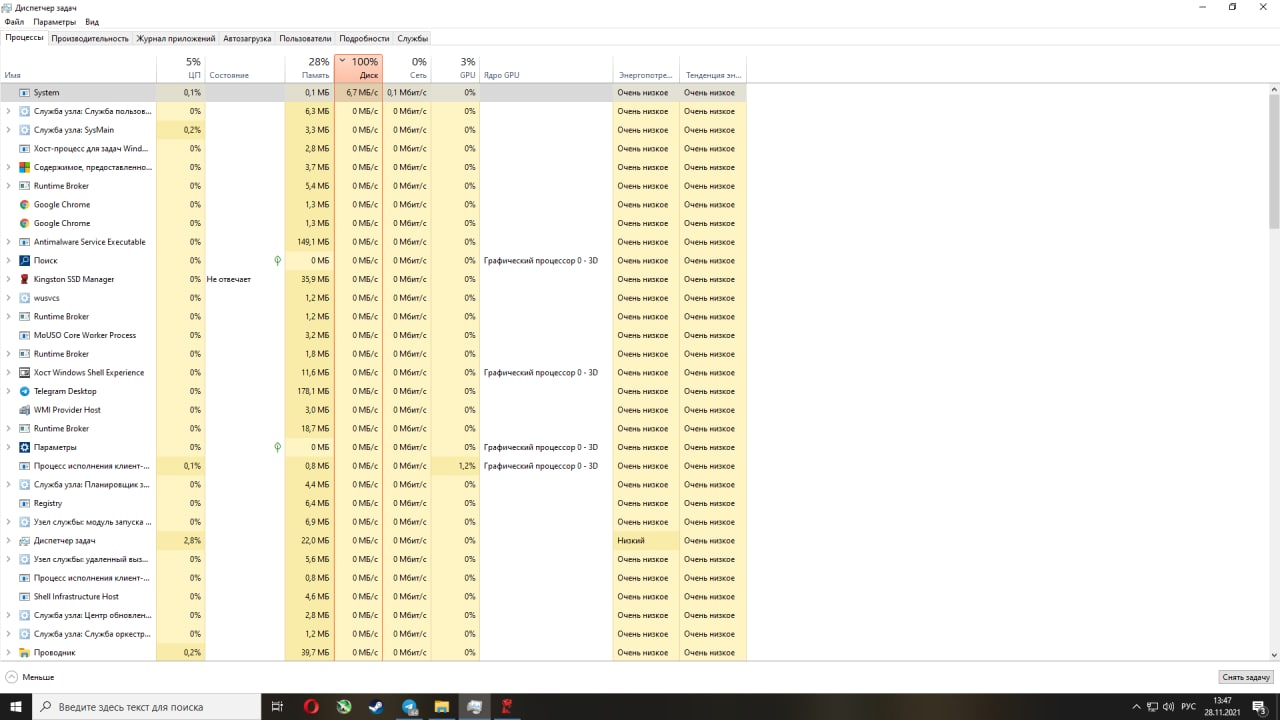Screen dimensions: 1280x720
Task: Sort by the Имя column header
Action: tap(78, 68)
